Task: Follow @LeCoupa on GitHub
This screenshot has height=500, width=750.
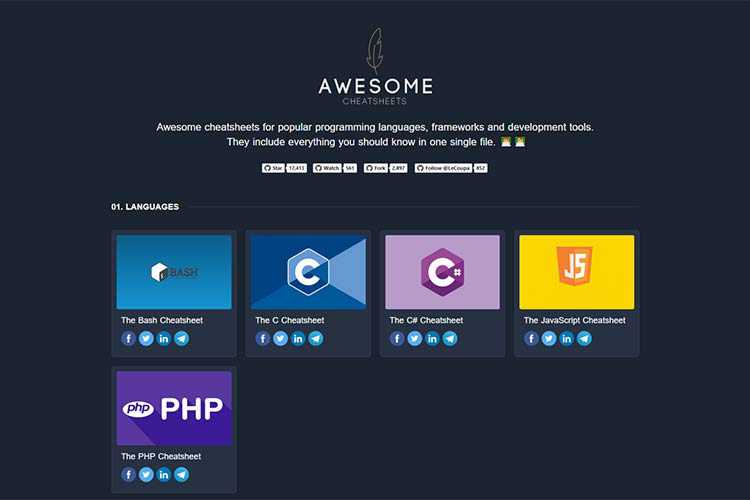Action: coord(443,168)
